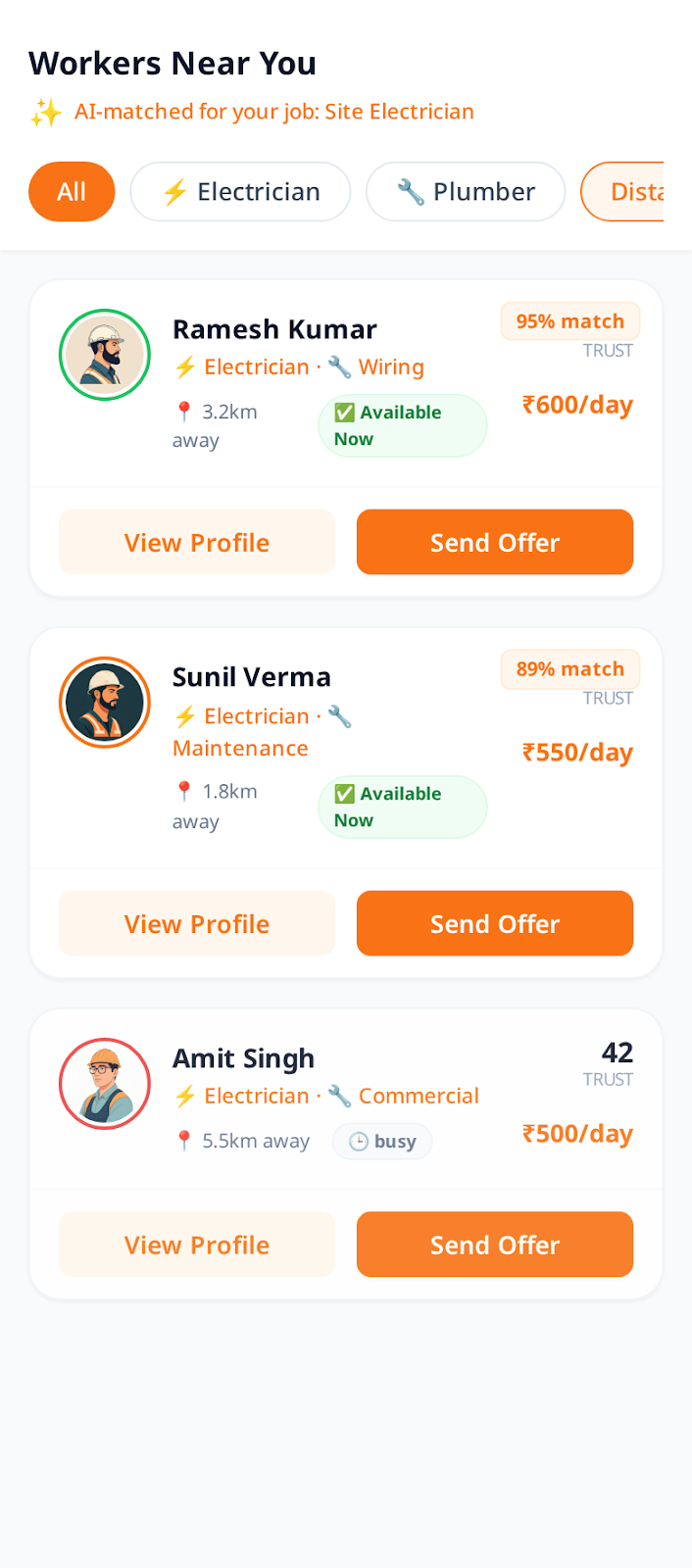Click the location pin beside 1.8km

[184, 791]
